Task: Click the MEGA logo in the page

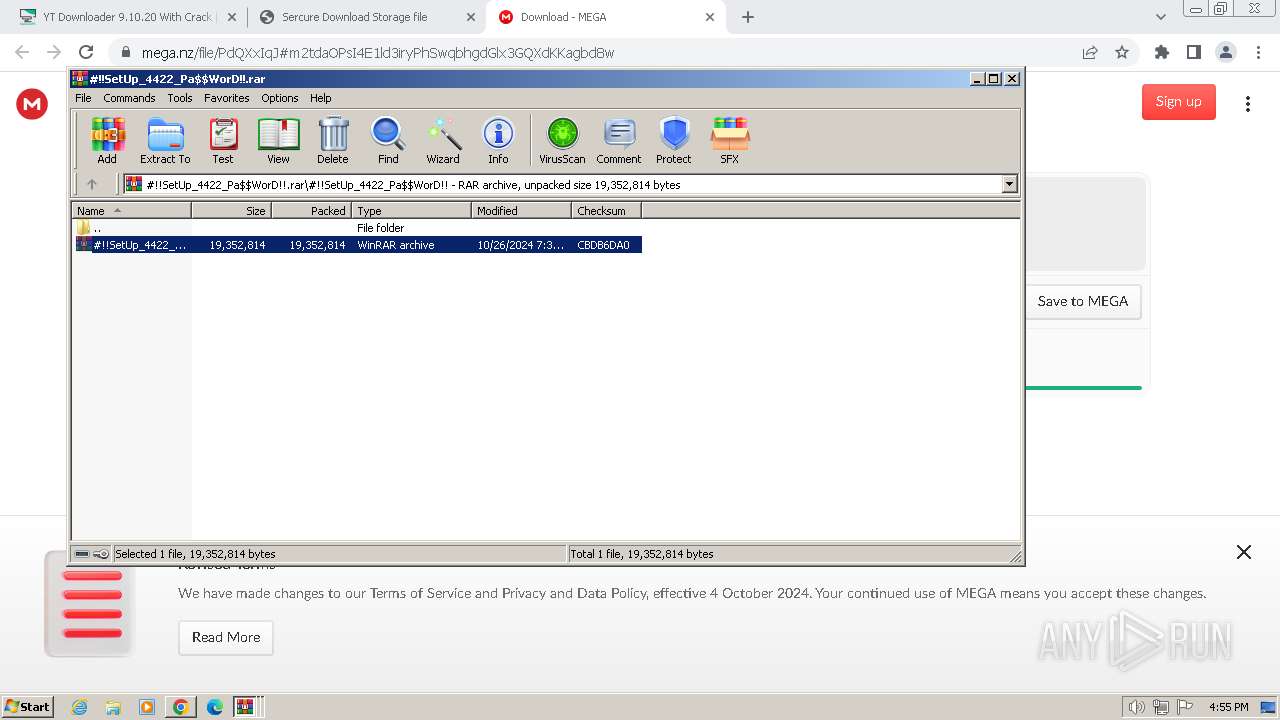Action: point(32,103)
